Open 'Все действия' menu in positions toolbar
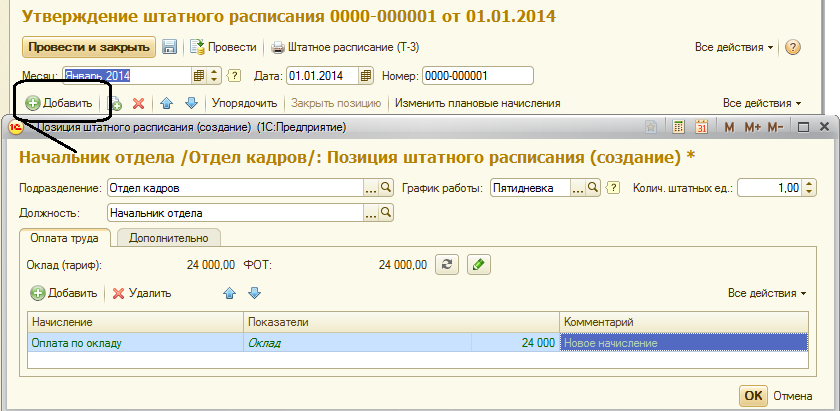This screenshot has height=411, width=840. 762,103
